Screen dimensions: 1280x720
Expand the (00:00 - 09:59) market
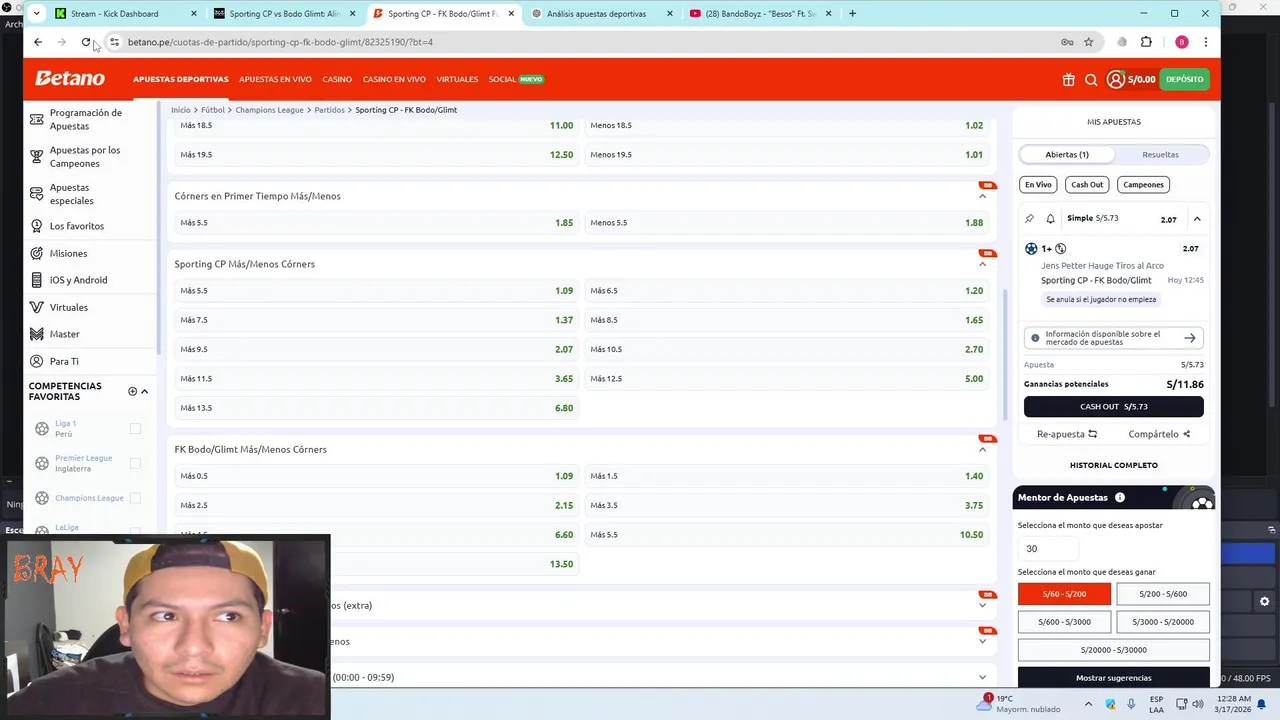982,677
